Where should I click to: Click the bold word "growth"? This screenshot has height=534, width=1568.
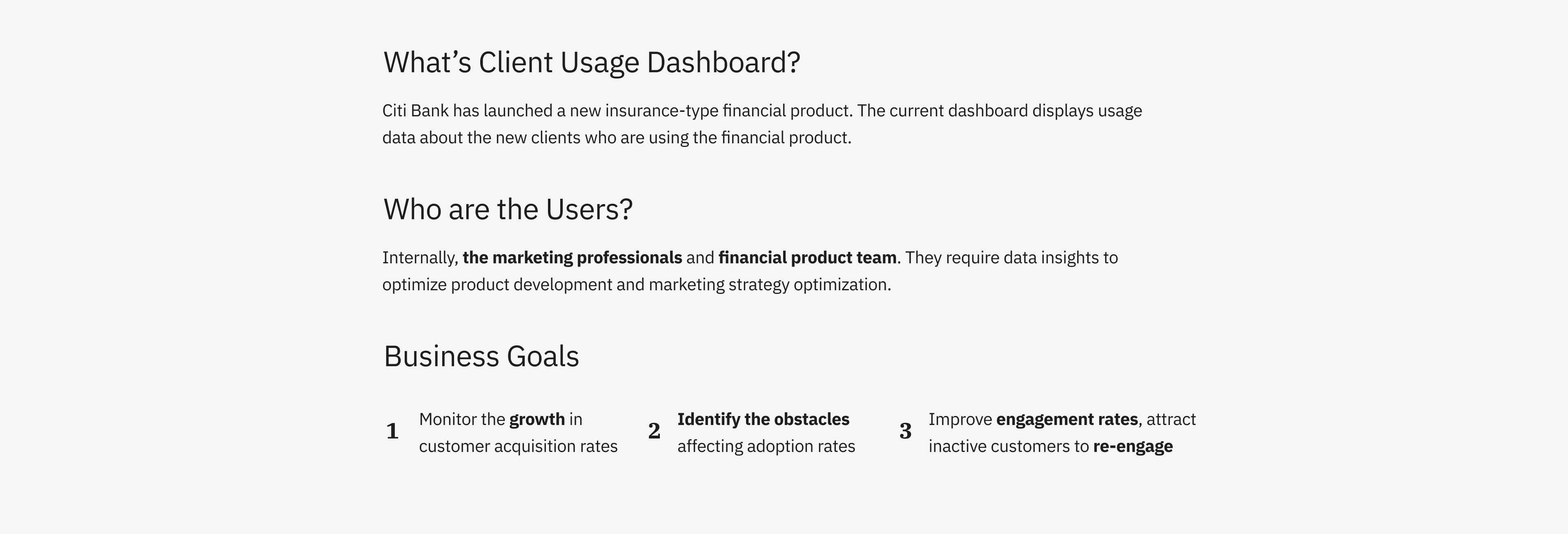click(537, 420)
